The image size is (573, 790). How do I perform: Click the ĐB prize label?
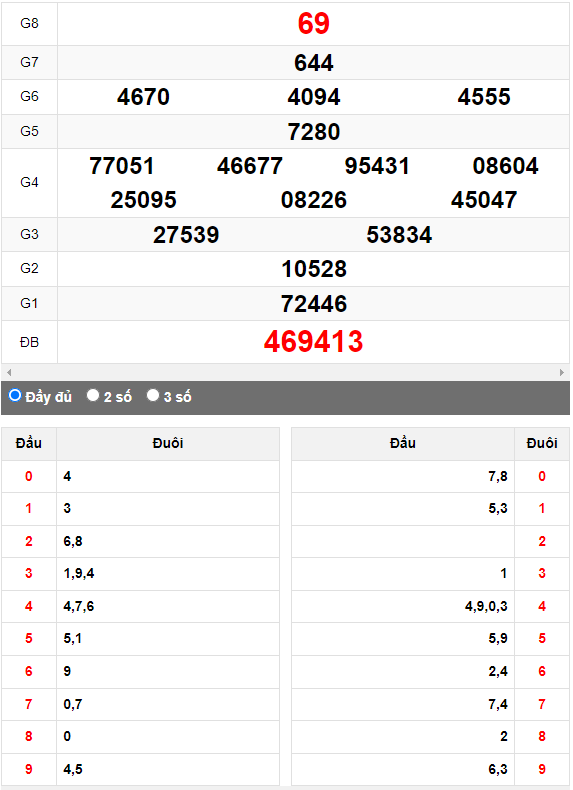tap(29, 343)
